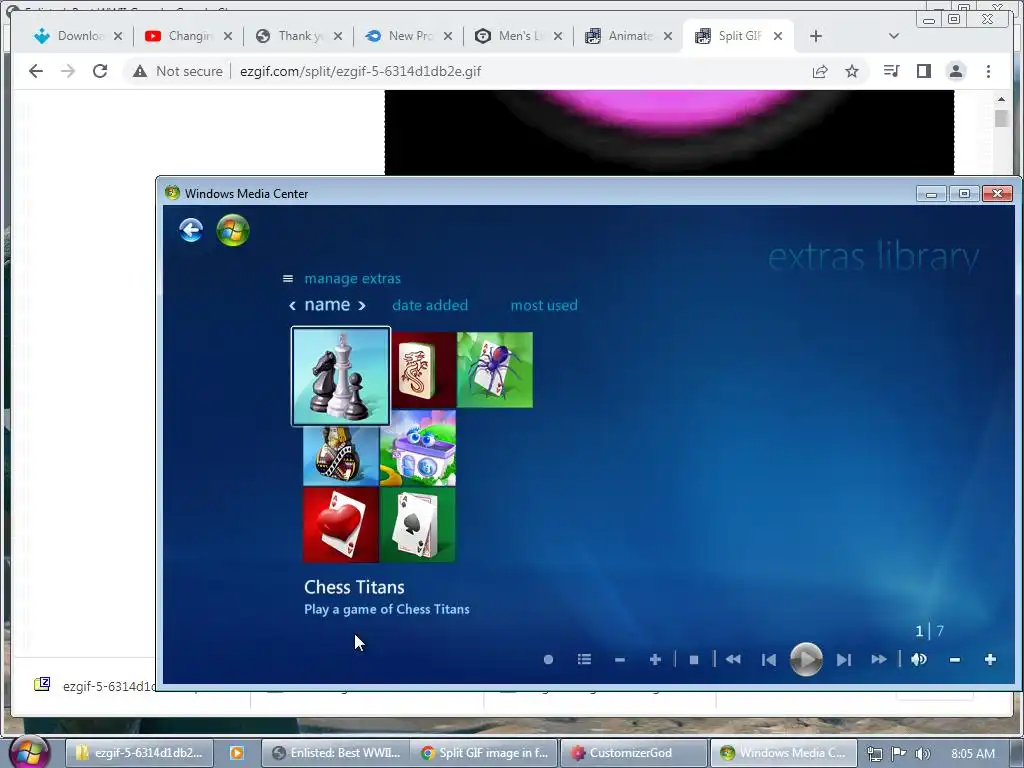Mute the Media Center volume
The width and height of the screenshot is (1024, 768).
click(918, 660)
